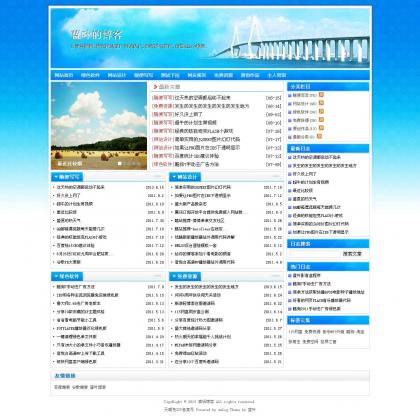Click the more icon in 免费资源 section header
Image resolution: width=420 pixels, height=418 pixels.
click(x=276, y=276)
